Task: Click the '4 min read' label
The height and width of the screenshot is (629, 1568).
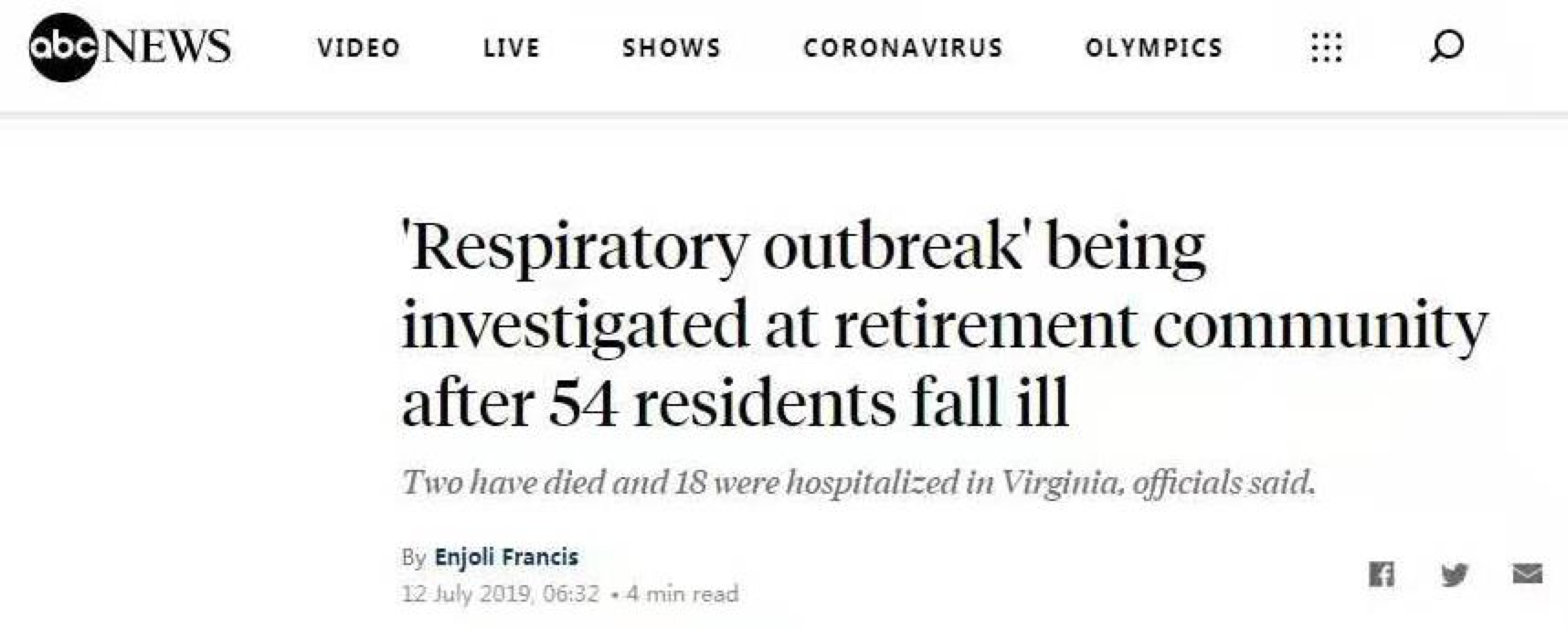Action: tap(683, 594)
